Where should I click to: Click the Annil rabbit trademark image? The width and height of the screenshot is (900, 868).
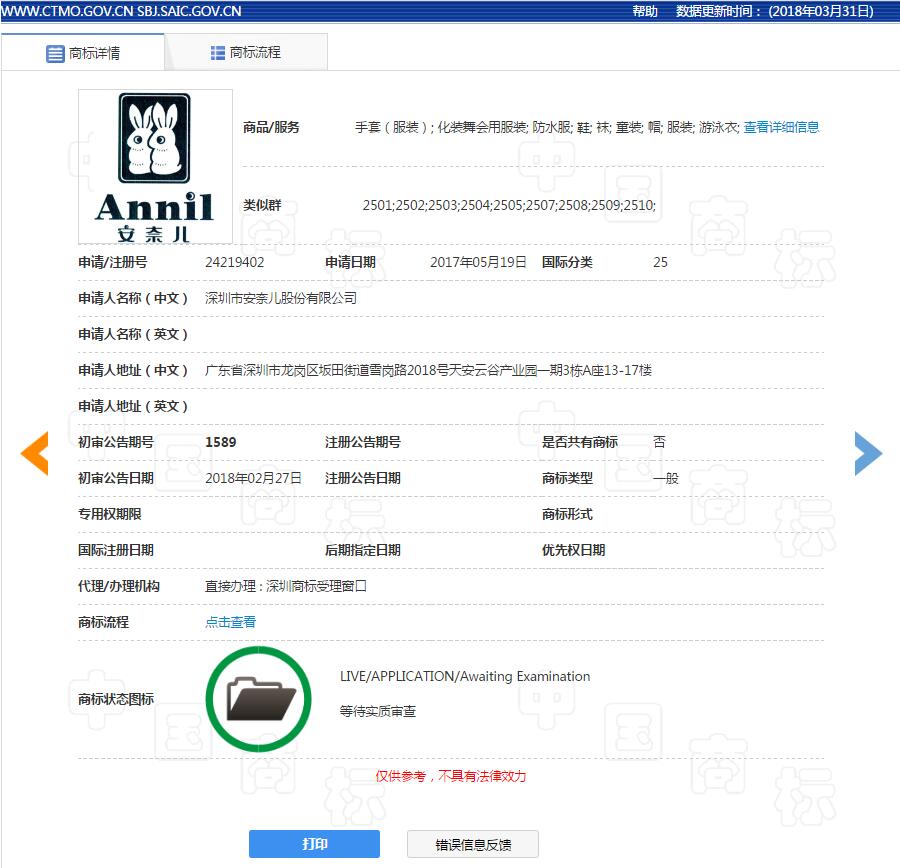(155, 166)
